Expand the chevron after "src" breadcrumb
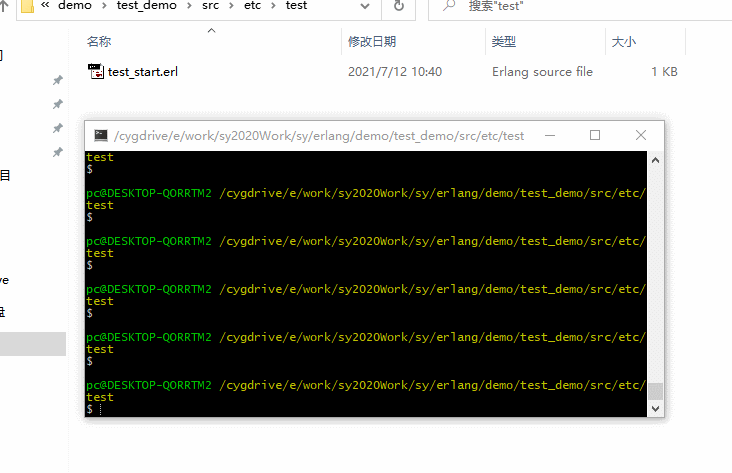 tap(232, 6)
